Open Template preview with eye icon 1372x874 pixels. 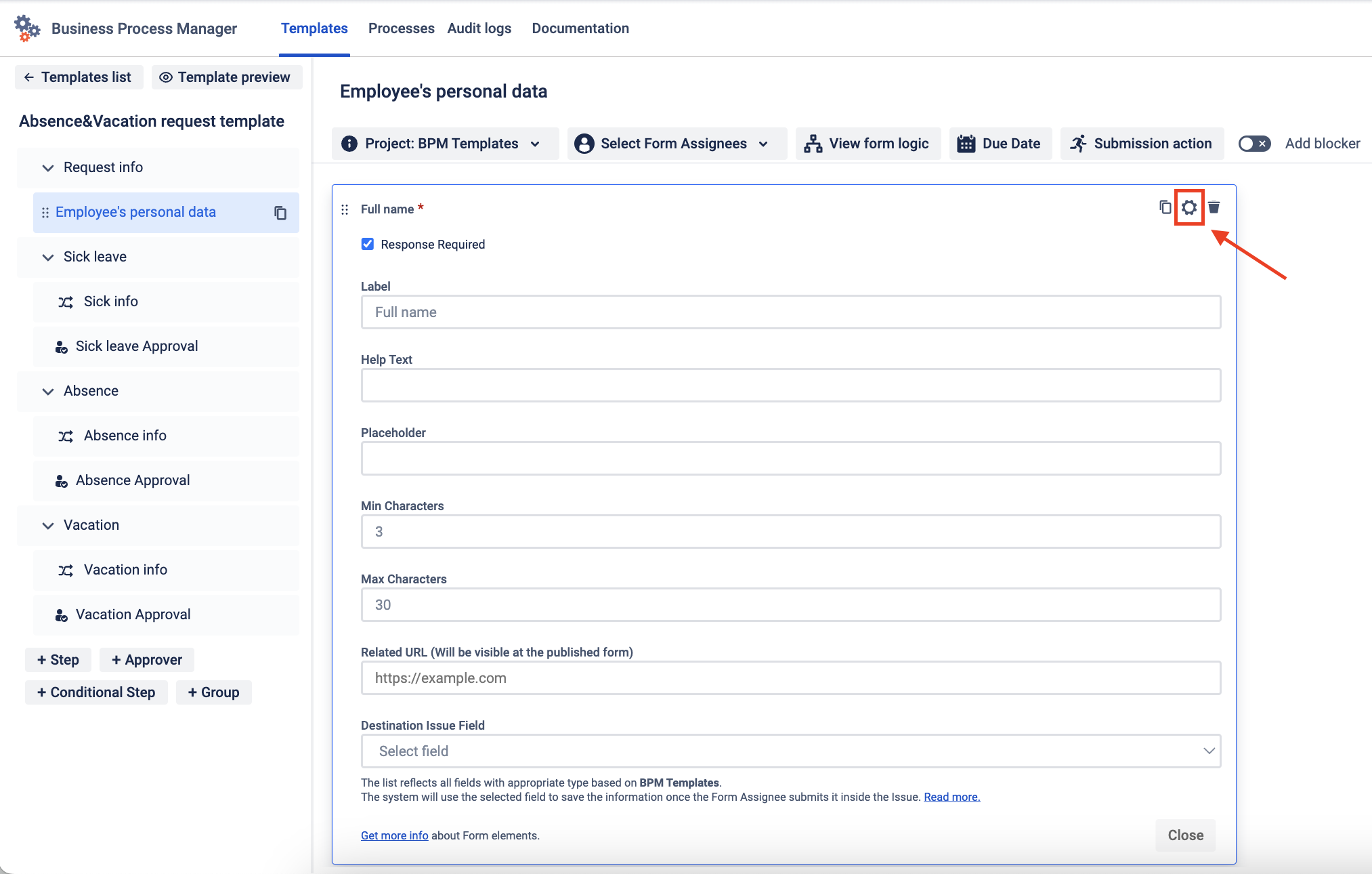226,77
